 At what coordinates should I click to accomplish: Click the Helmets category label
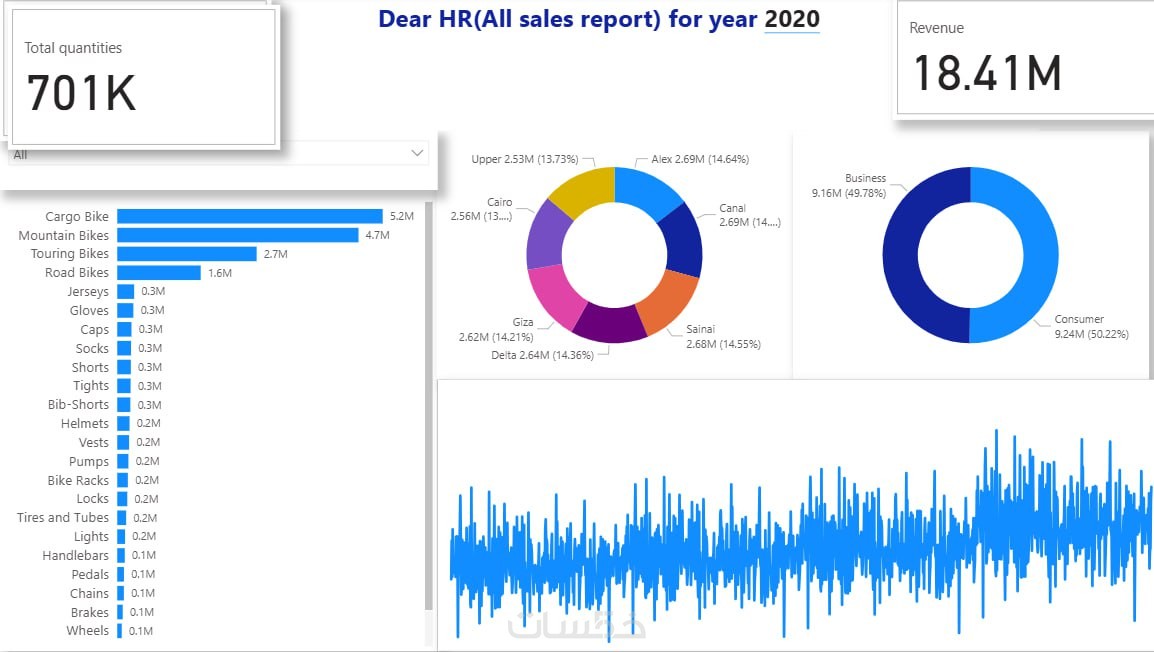point(85,423)
